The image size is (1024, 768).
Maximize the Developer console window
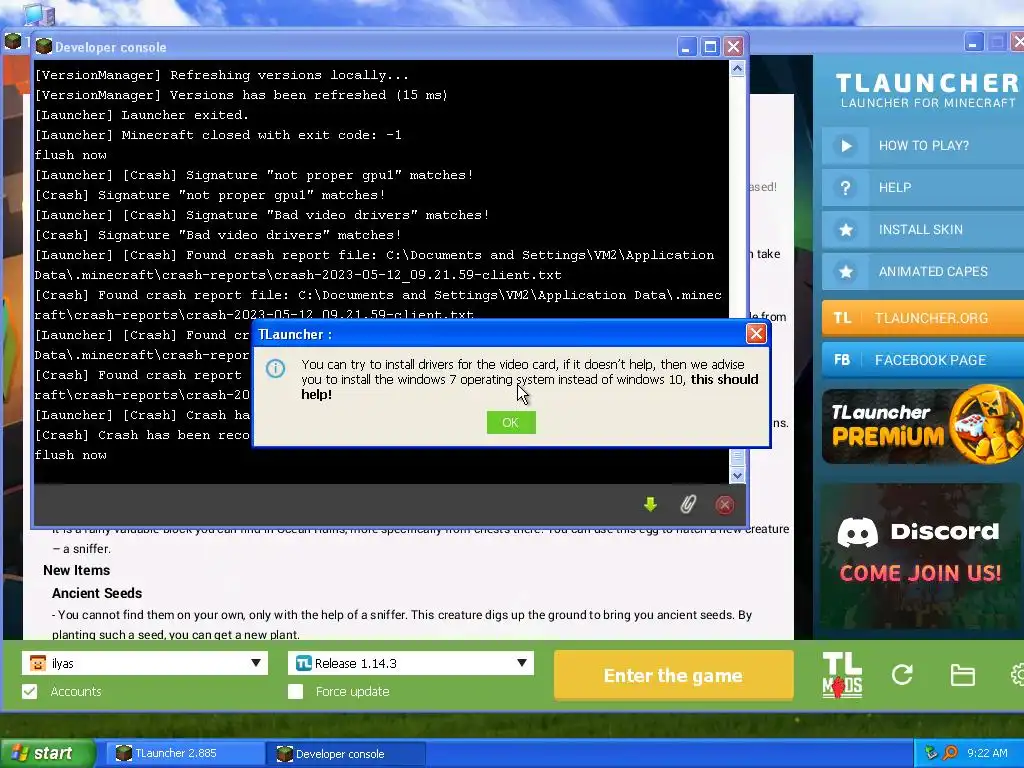click(x=710, y=47)
